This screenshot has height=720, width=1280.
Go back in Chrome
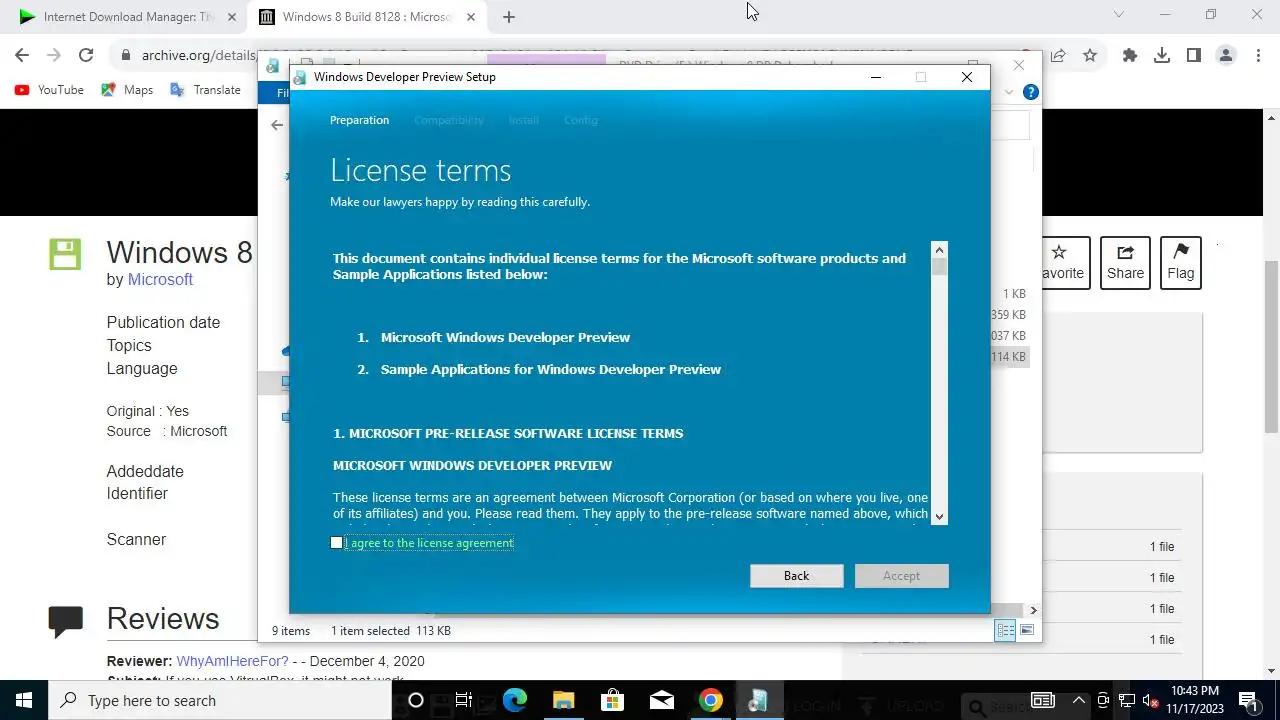tap(22, 56)
